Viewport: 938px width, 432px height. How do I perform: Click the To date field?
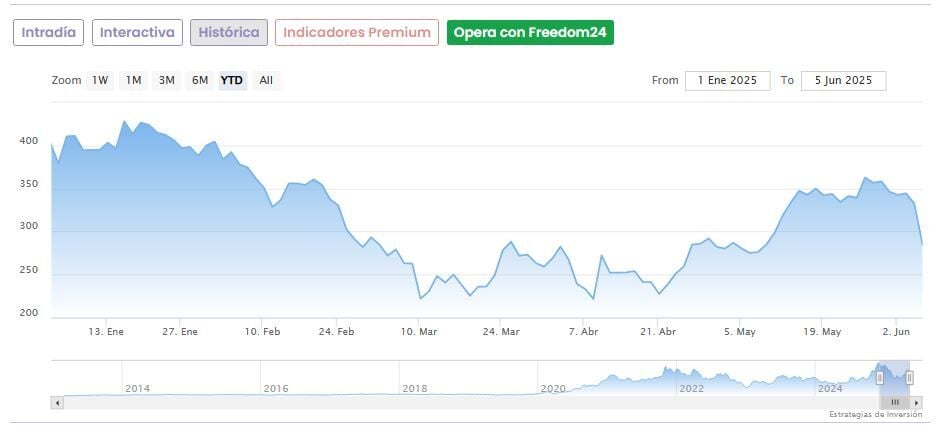843,81
